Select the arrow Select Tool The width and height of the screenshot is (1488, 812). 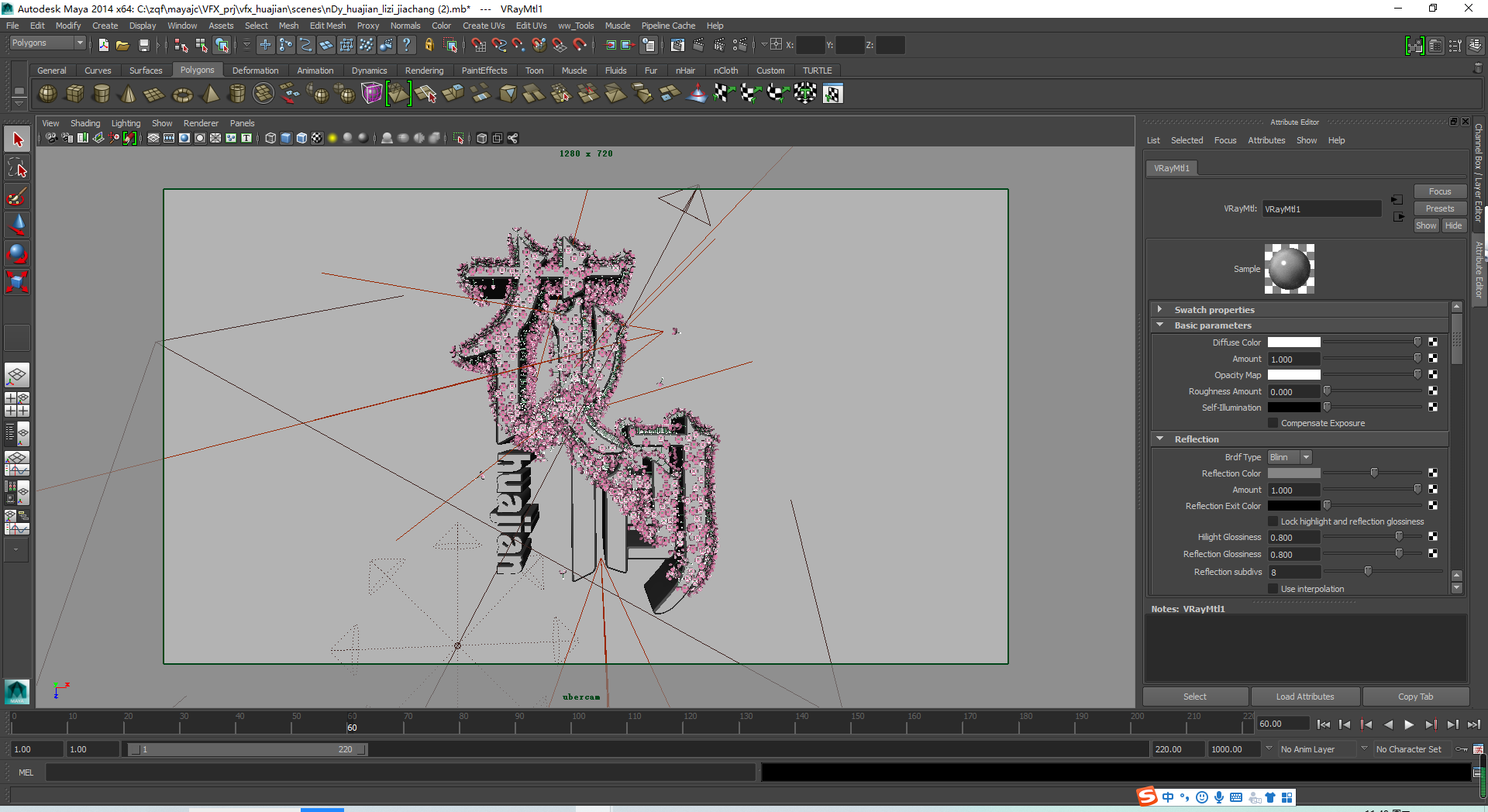pos(17,140)
